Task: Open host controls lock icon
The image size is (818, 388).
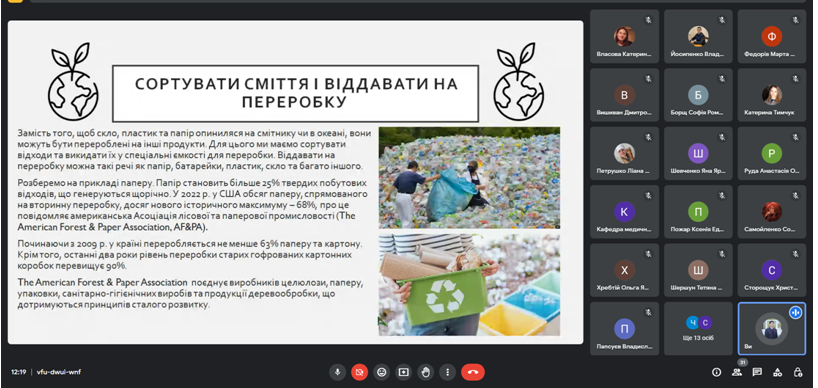Action: [x=797, y=372]
